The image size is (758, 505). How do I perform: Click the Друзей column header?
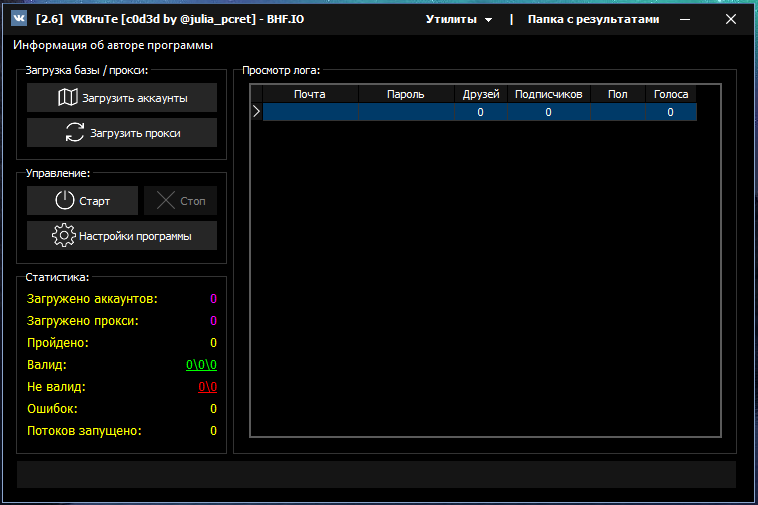[x=481, y=94]
